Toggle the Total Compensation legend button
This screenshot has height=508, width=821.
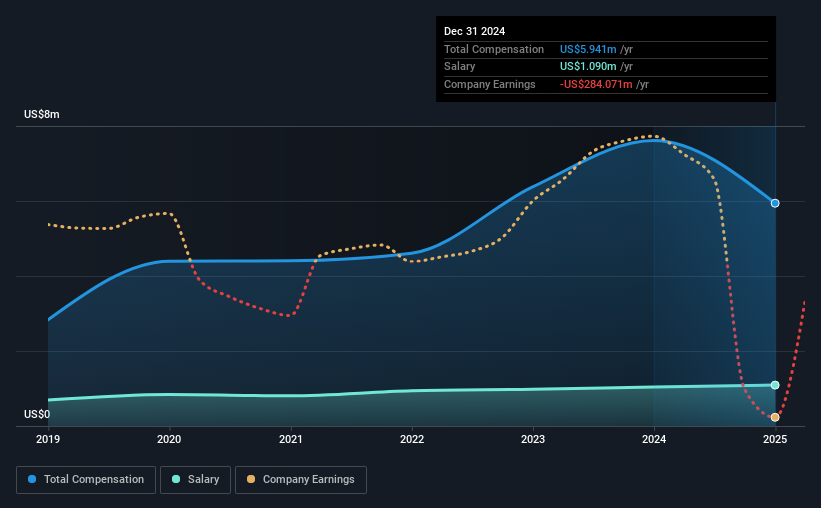pyautogui.click(x=86, y=480)
